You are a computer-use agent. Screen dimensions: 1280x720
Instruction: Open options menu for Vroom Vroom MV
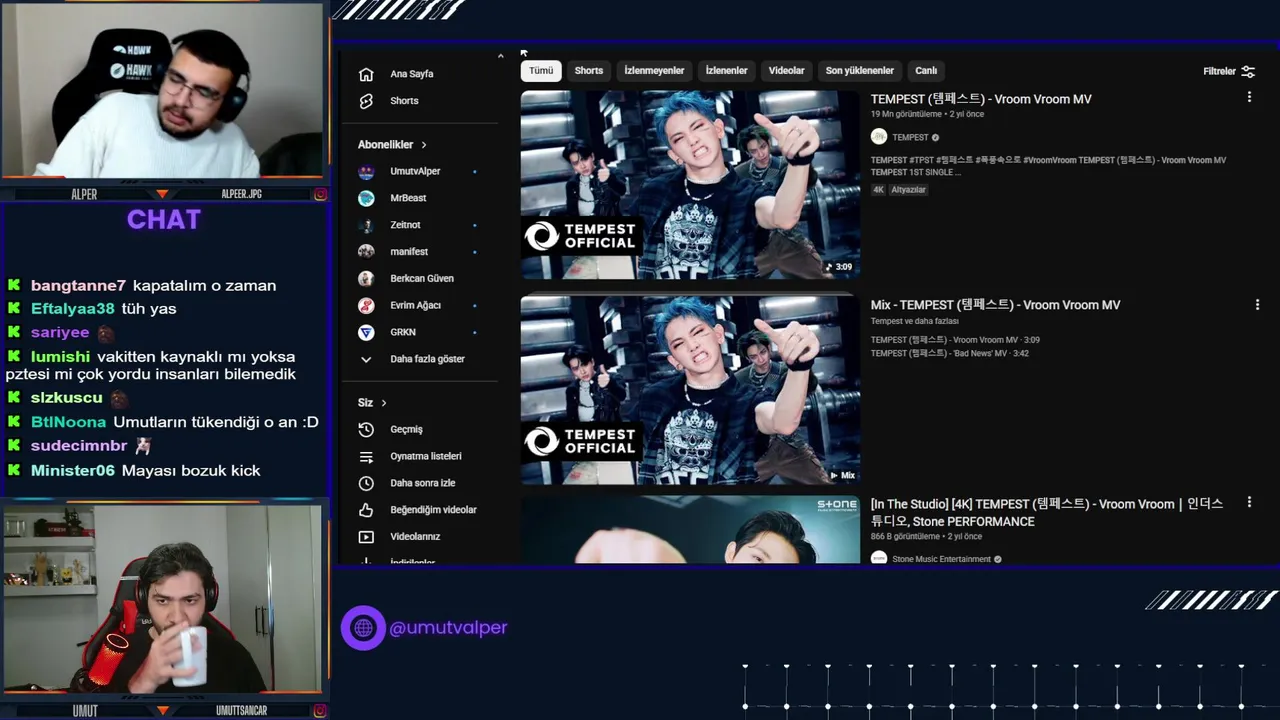tap(1249, 97)
